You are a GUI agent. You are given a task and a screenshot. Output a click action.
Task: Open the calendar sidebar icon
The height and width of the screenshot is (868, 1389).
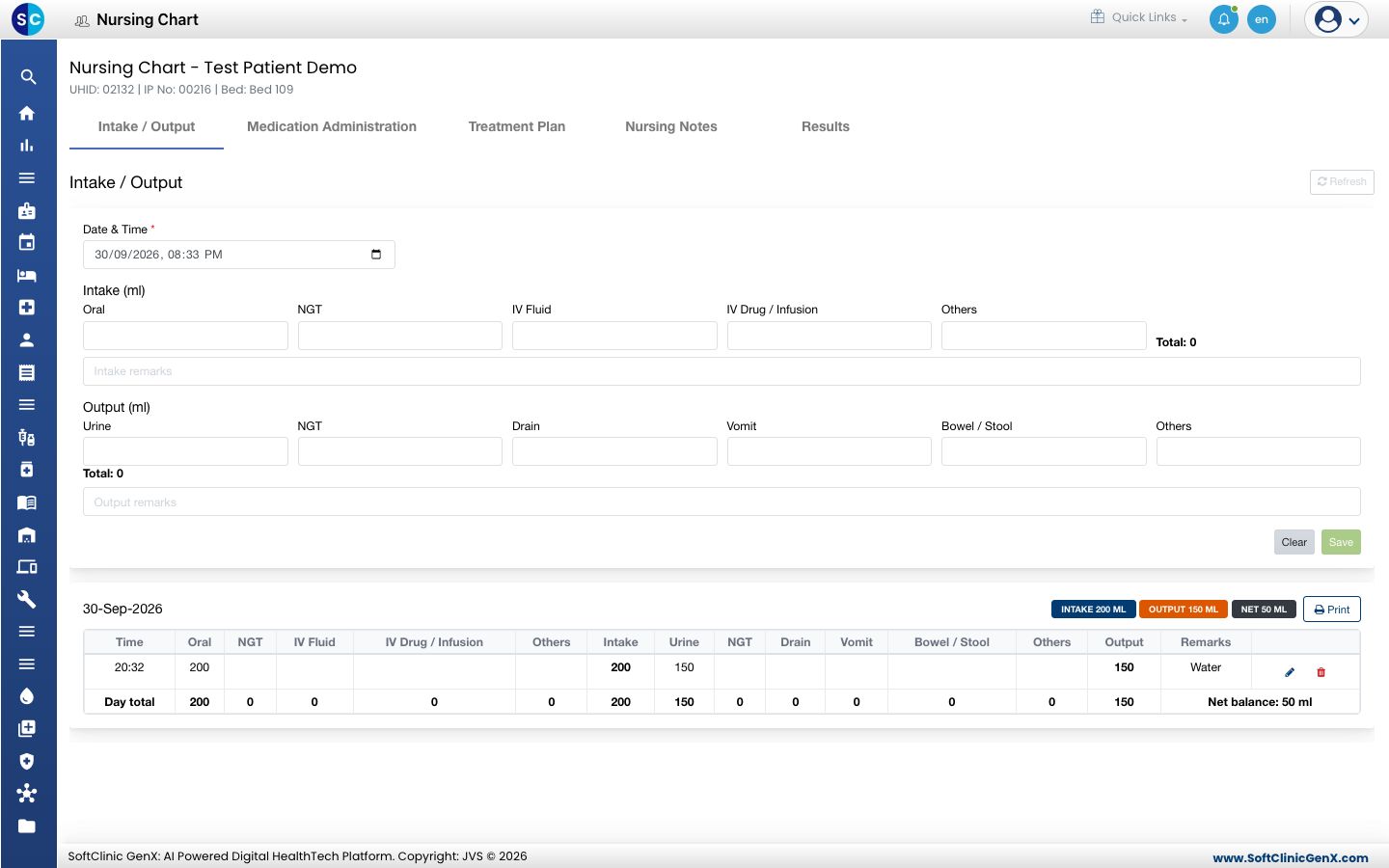click(x=27, y=243)
